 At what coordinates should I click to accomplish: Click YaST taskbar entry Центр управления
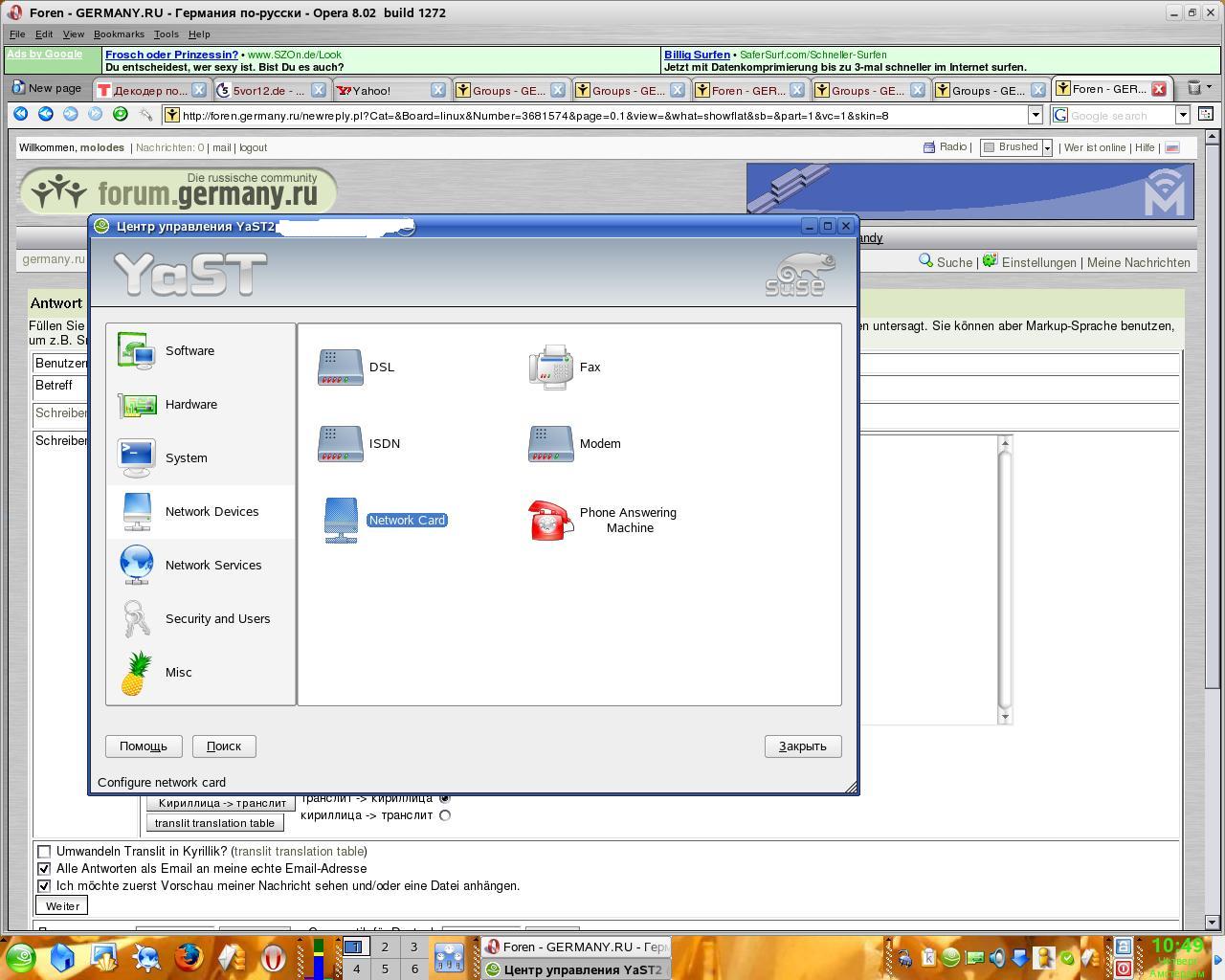[574, 969]
